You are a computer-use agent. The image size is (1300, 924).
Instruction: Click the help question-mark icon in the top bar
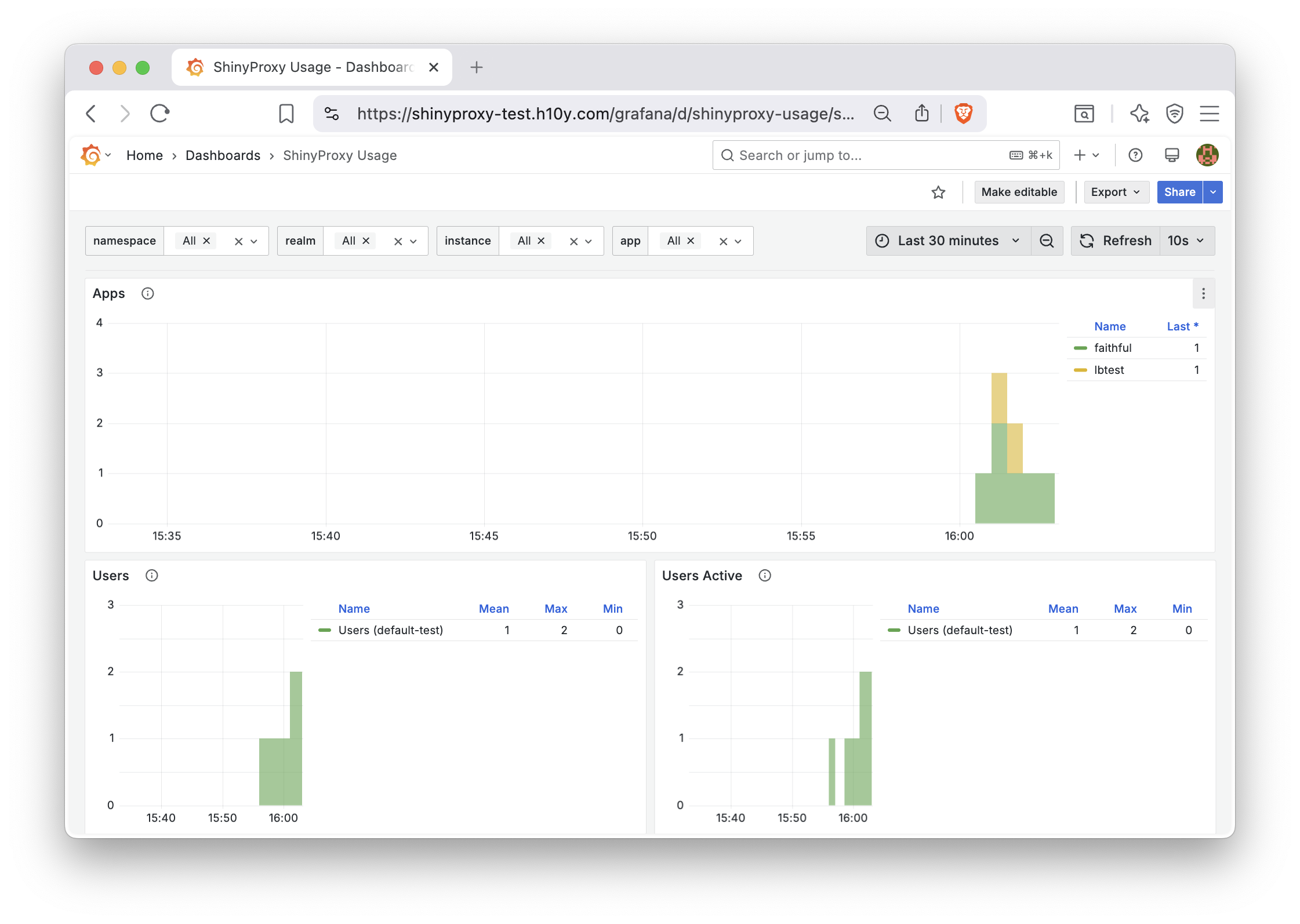pos(1135,155)
